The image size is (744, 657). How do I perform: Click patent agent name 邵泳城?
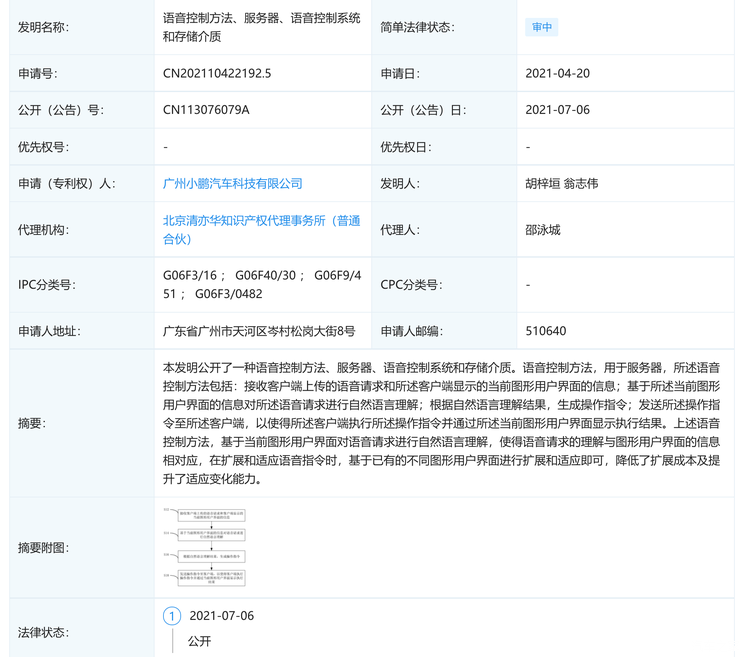point(543,230)
